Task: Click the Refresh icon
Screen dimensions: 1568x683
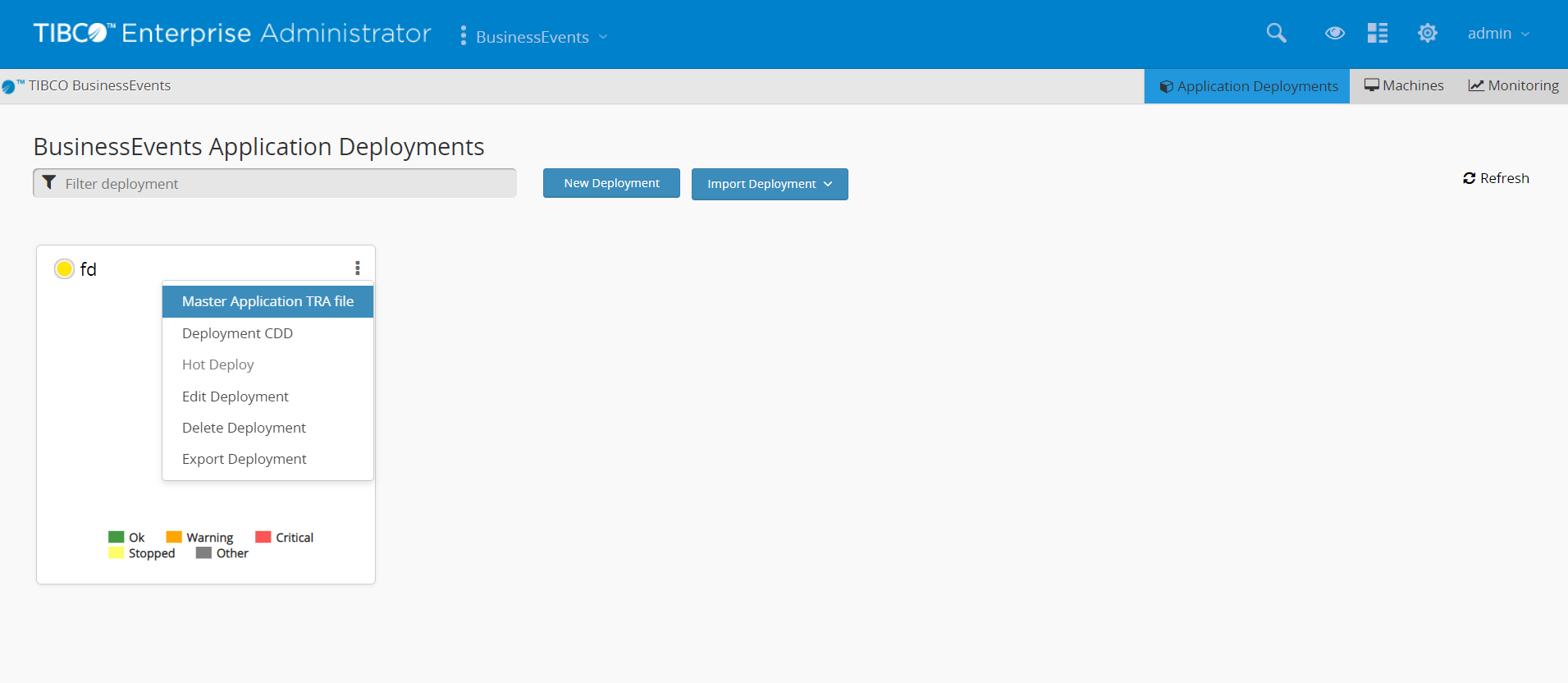Action: pos(1469,178)
